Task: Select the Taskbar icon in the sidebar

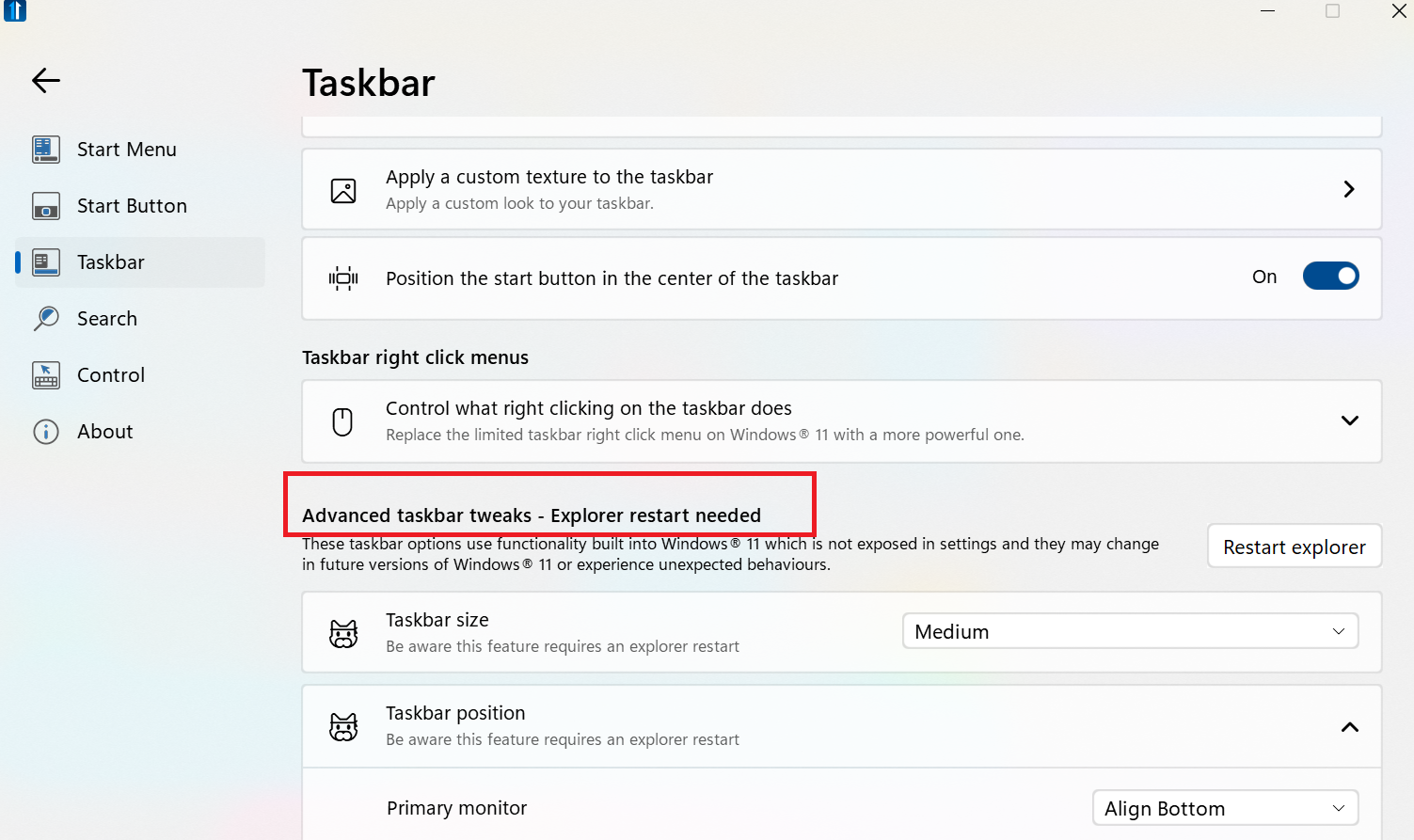Action: pyautogui.click(x=45, y=262)
